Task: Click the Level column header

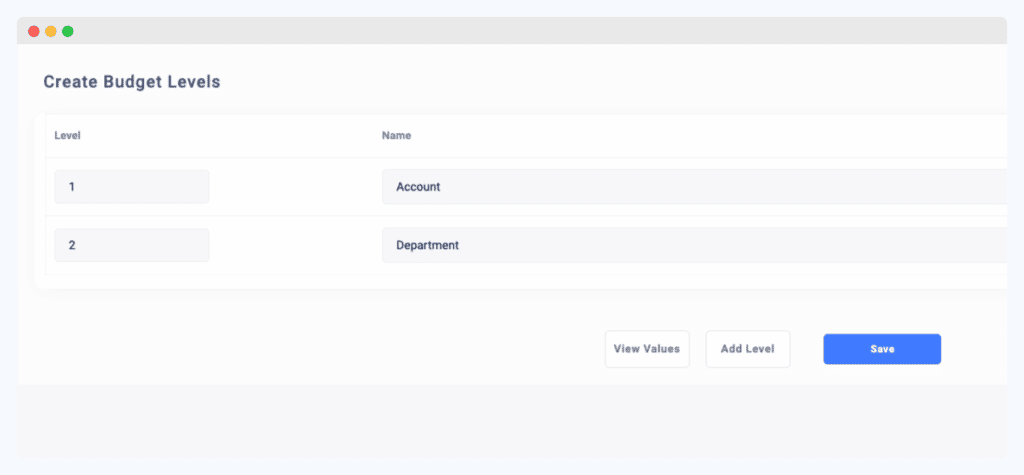Action: point(67,135)
